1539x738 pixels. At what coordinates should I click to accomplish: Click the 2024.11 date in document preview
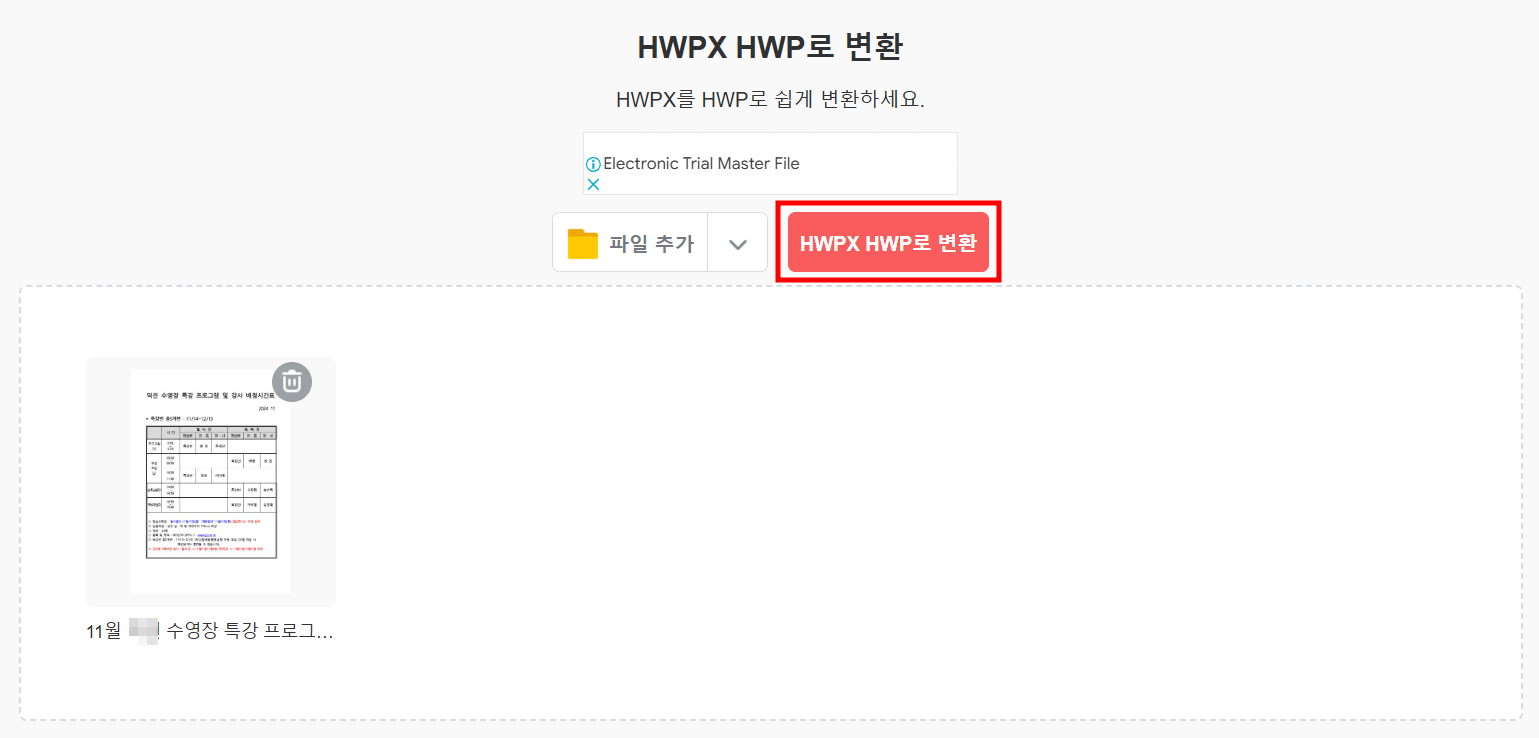click(267, 408)
